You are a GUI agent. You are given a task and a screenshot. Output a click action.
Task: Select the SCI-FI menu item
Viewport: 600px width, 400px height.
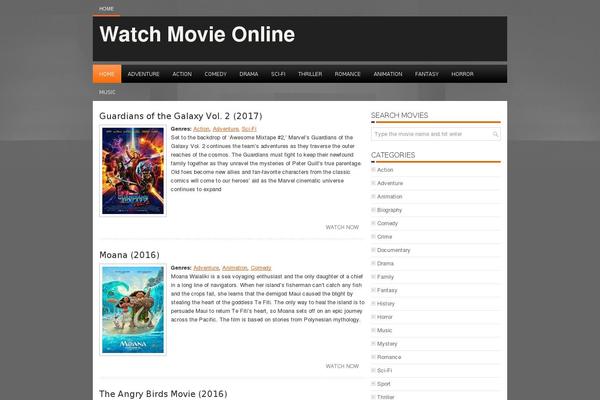point(278,74)
